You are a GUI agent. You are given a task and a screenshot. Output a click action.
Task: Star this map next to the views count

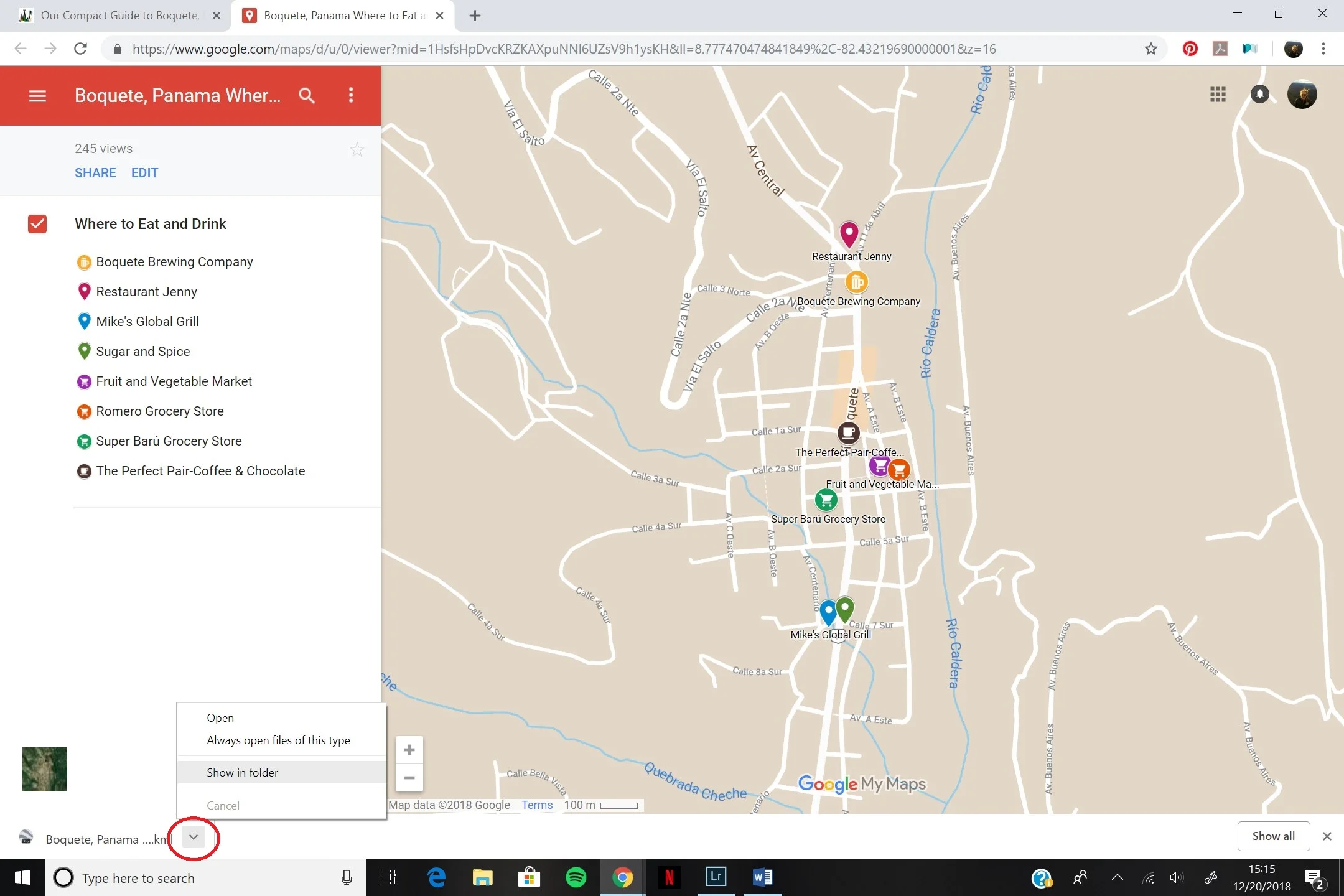pyautogui.click(x=357, y=149)
